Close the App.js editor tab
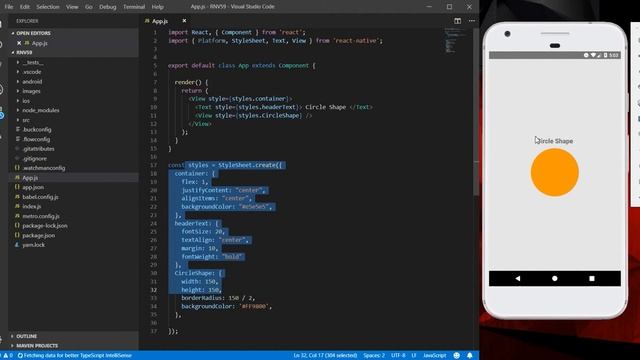The width and height of the screenshot is (640, 360). coord(184,21)
